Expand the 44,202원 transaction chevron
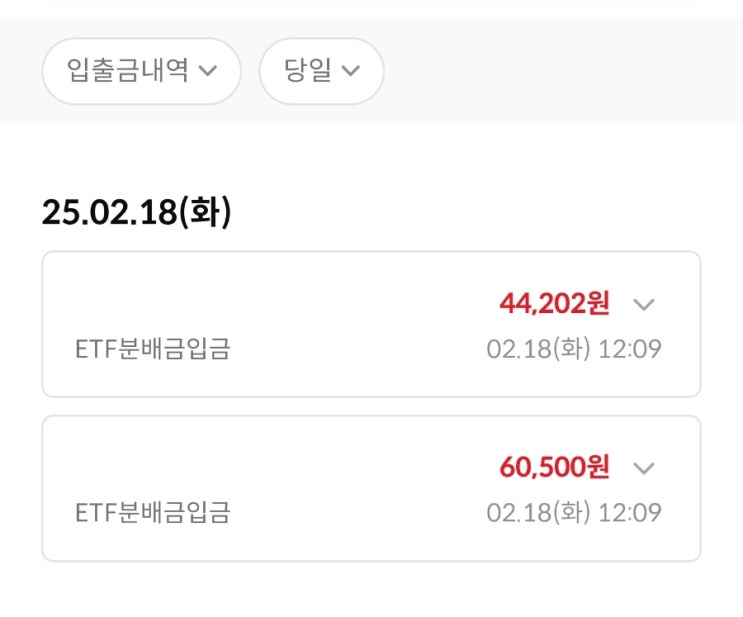This screenshot has width=743, height=617. click(x=644, y=304)
